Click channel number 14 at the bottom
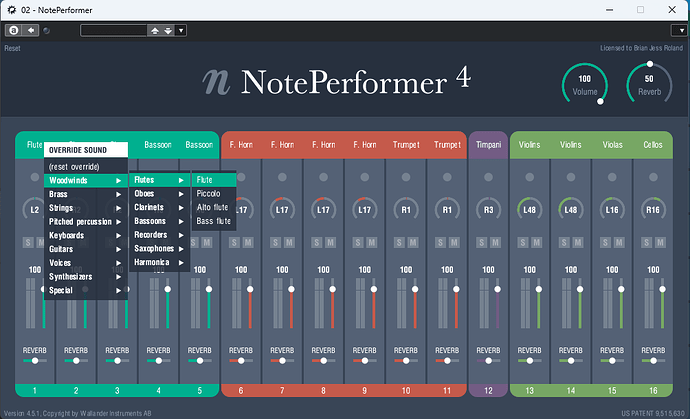This screenshot has height=419, width=690. (x=571, y=390)
